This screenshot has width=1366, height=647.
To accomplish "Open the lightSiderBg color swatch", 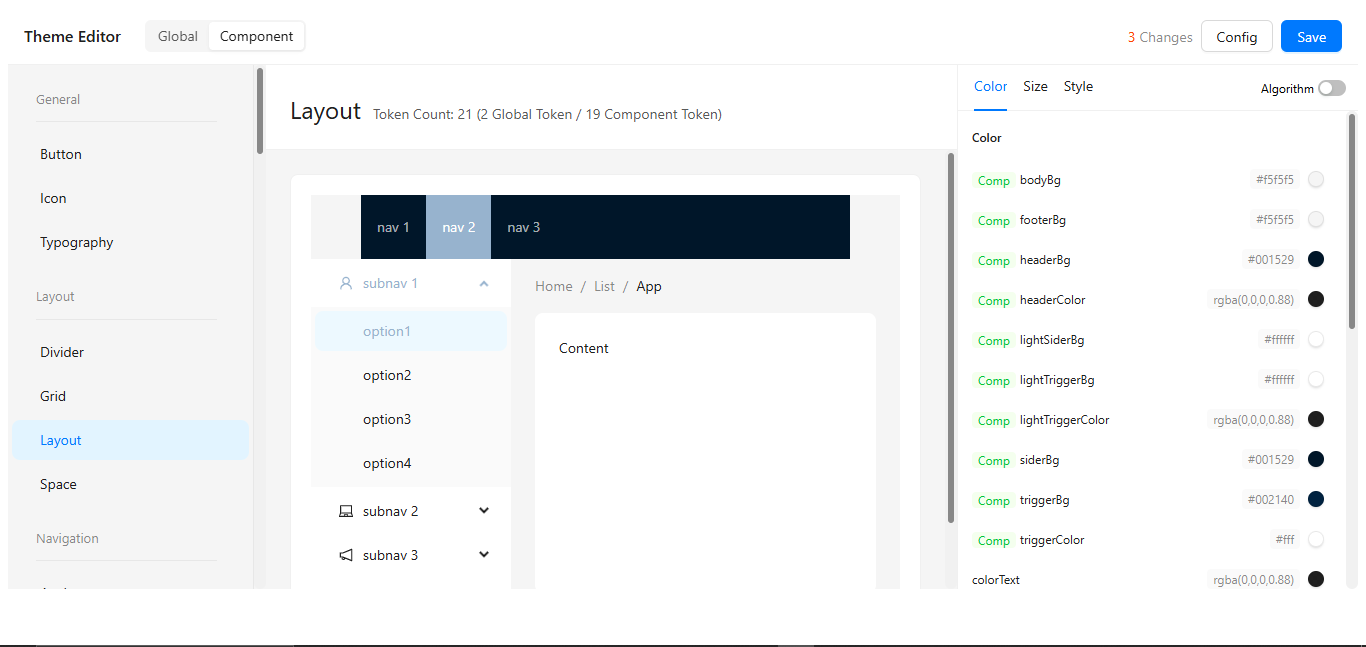I will pos(1316,339).
